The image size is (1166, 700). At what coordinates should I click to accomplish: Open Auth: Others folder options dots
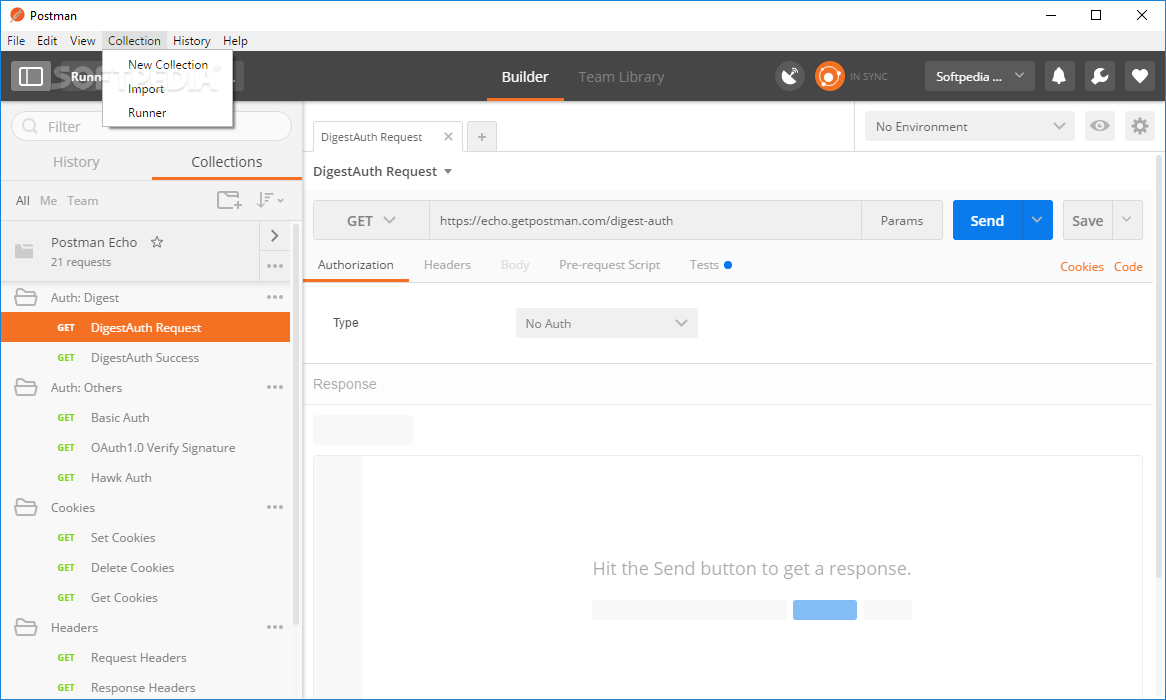pyautogui.click(x=274, y=387)
